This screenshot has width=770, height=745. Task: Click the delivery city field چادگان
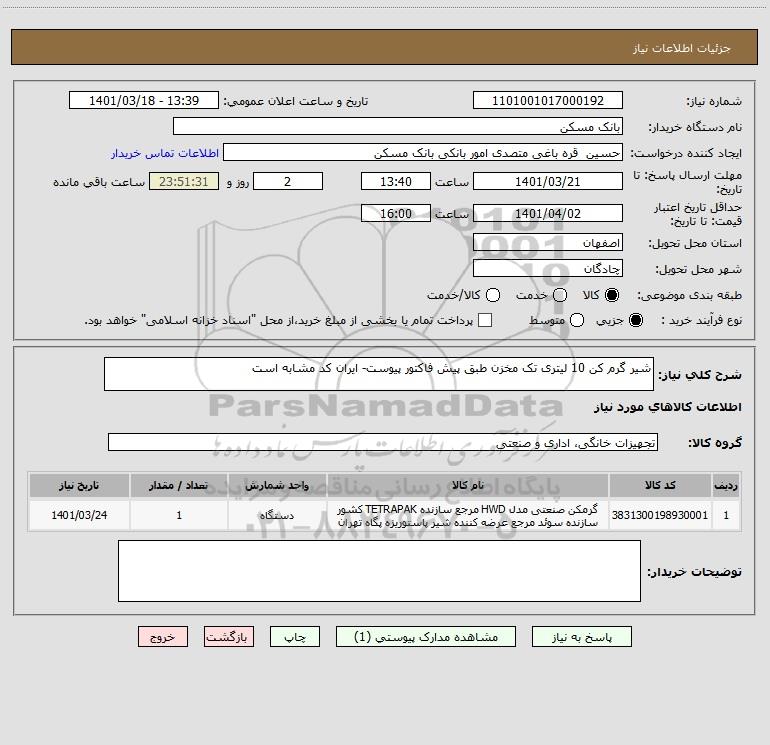548,268
